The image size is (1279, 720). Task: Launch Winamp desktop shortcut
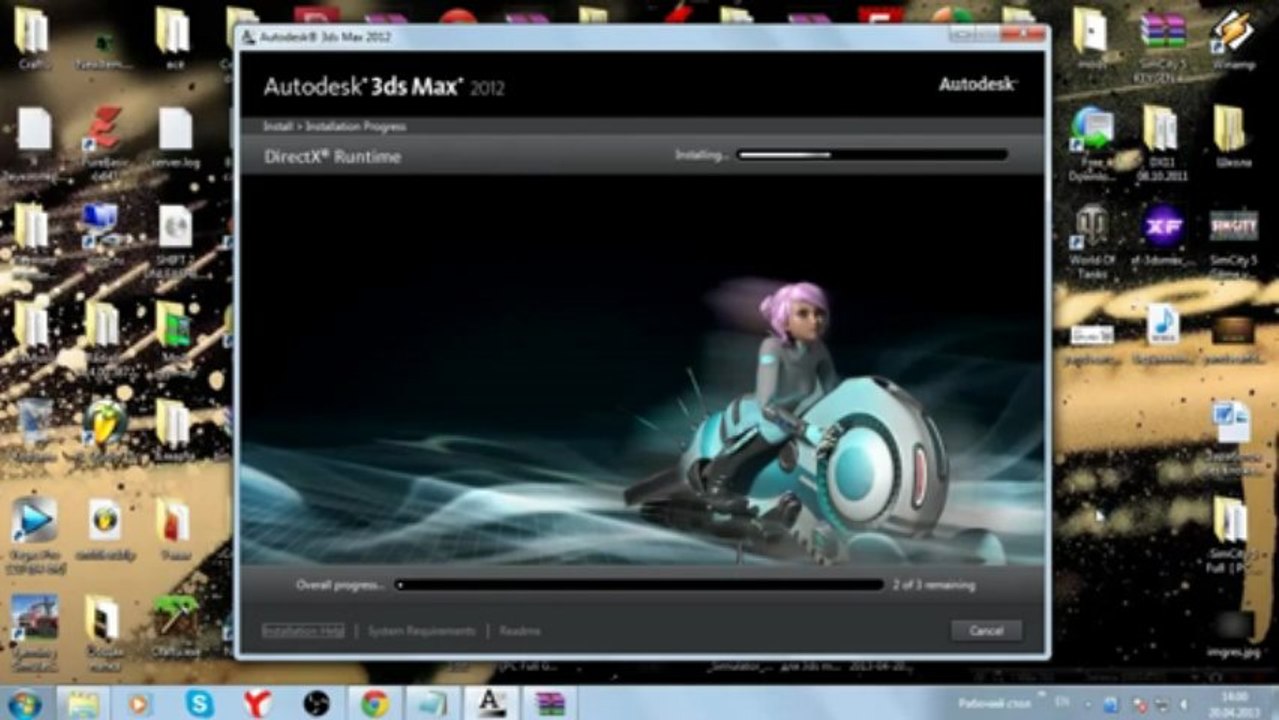point(1233,40)
